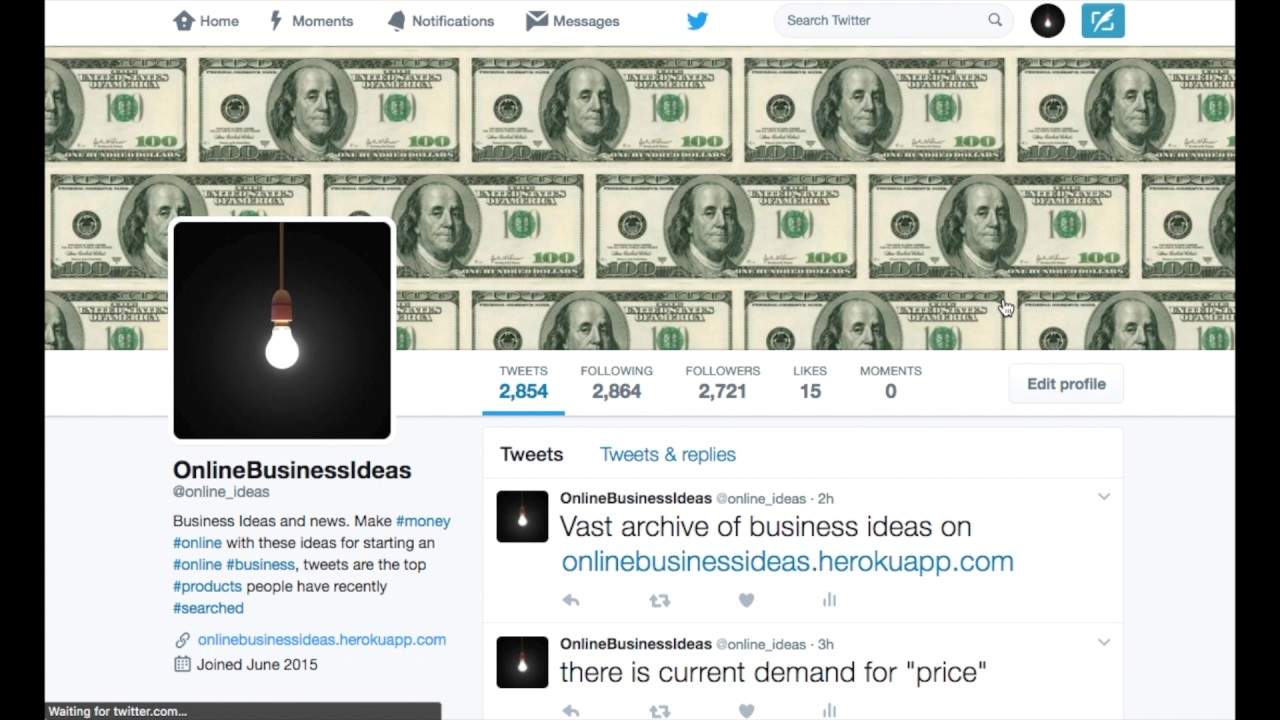Viewport: 1280px width, 720px height.
Task: Expand options chevron on first tweet
Action: 1104,497
